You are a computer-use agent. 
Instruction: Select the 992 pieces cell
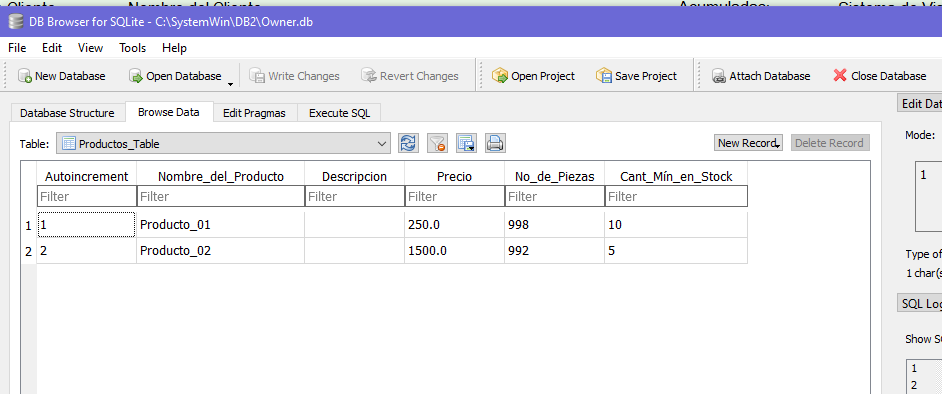click(x=555, y=251)
